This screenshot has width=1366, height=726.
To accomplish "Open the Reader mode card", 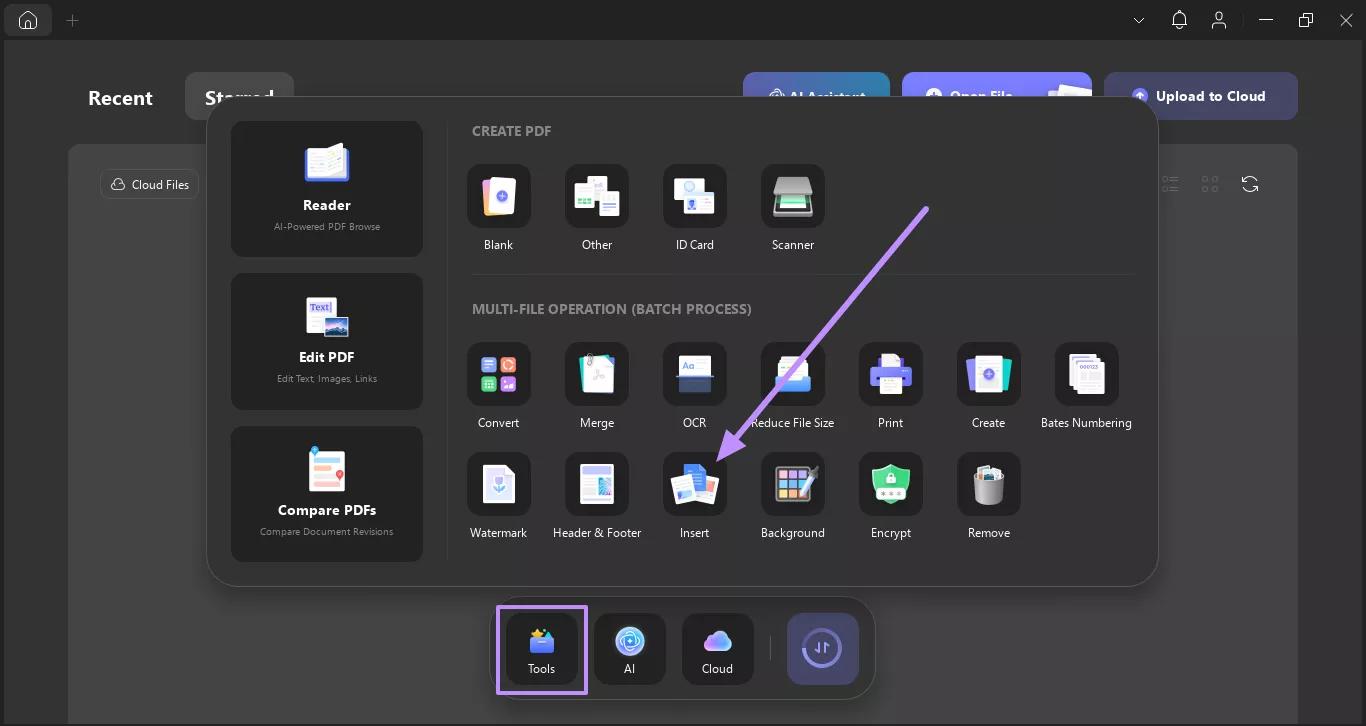I will coord(327,189).
